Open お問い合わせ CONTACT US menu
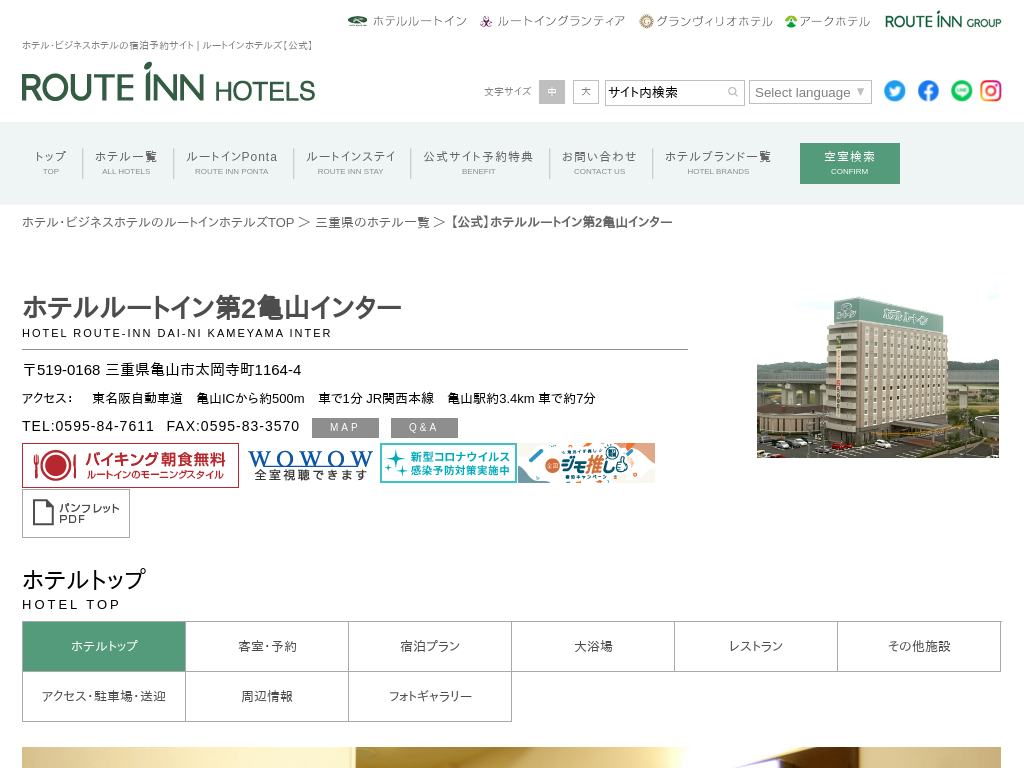1024x768 pixels. click(x=600, y=163)
